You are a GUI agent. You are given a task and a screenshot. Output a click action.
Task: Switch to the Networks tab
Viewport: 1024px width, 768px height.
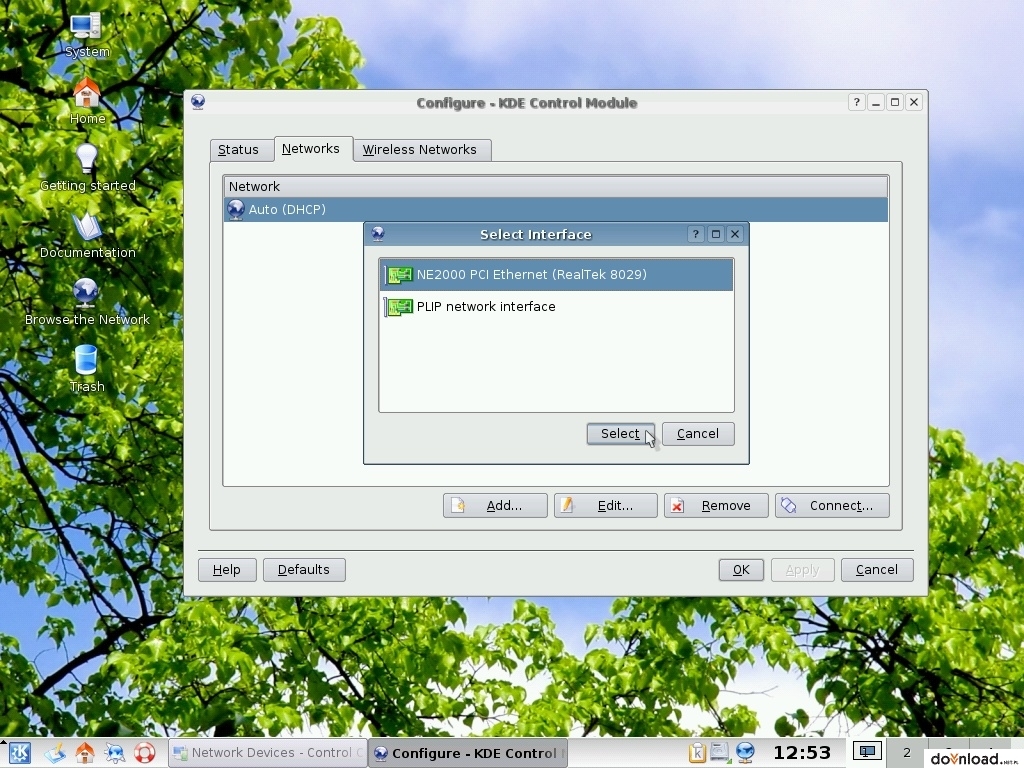pyautogui.click(x=311, y=148)
